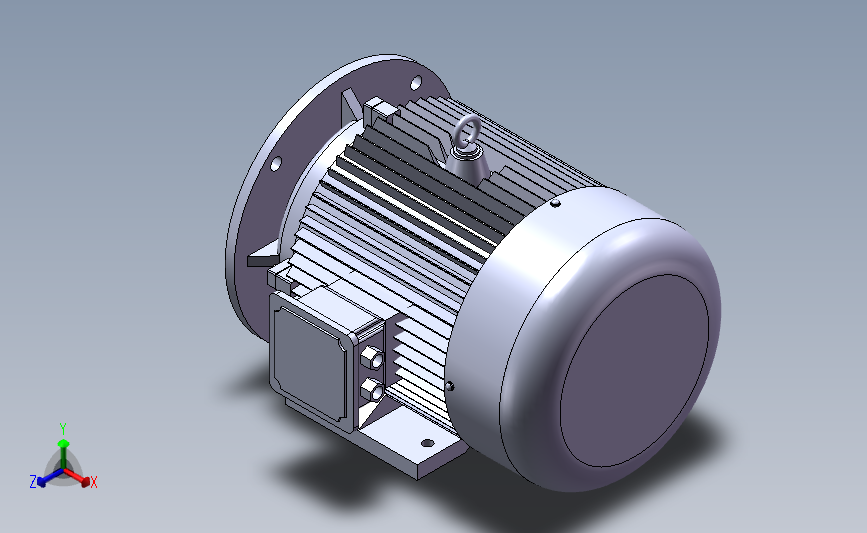Select the top screw on the fan cover
The height and width of the screenshot is (533, 867).
tap(556, 203)
